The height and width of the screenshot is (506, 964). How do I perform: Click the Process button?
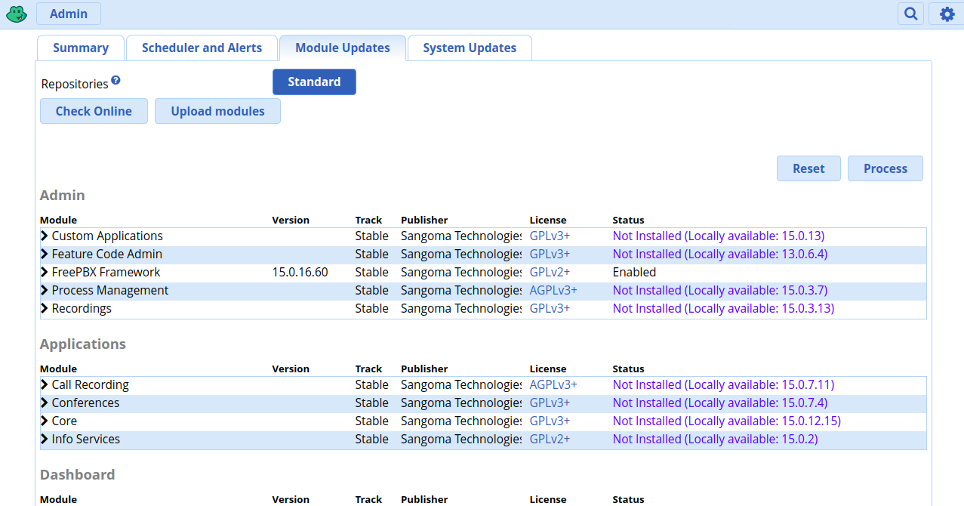(x=885, y=168)
